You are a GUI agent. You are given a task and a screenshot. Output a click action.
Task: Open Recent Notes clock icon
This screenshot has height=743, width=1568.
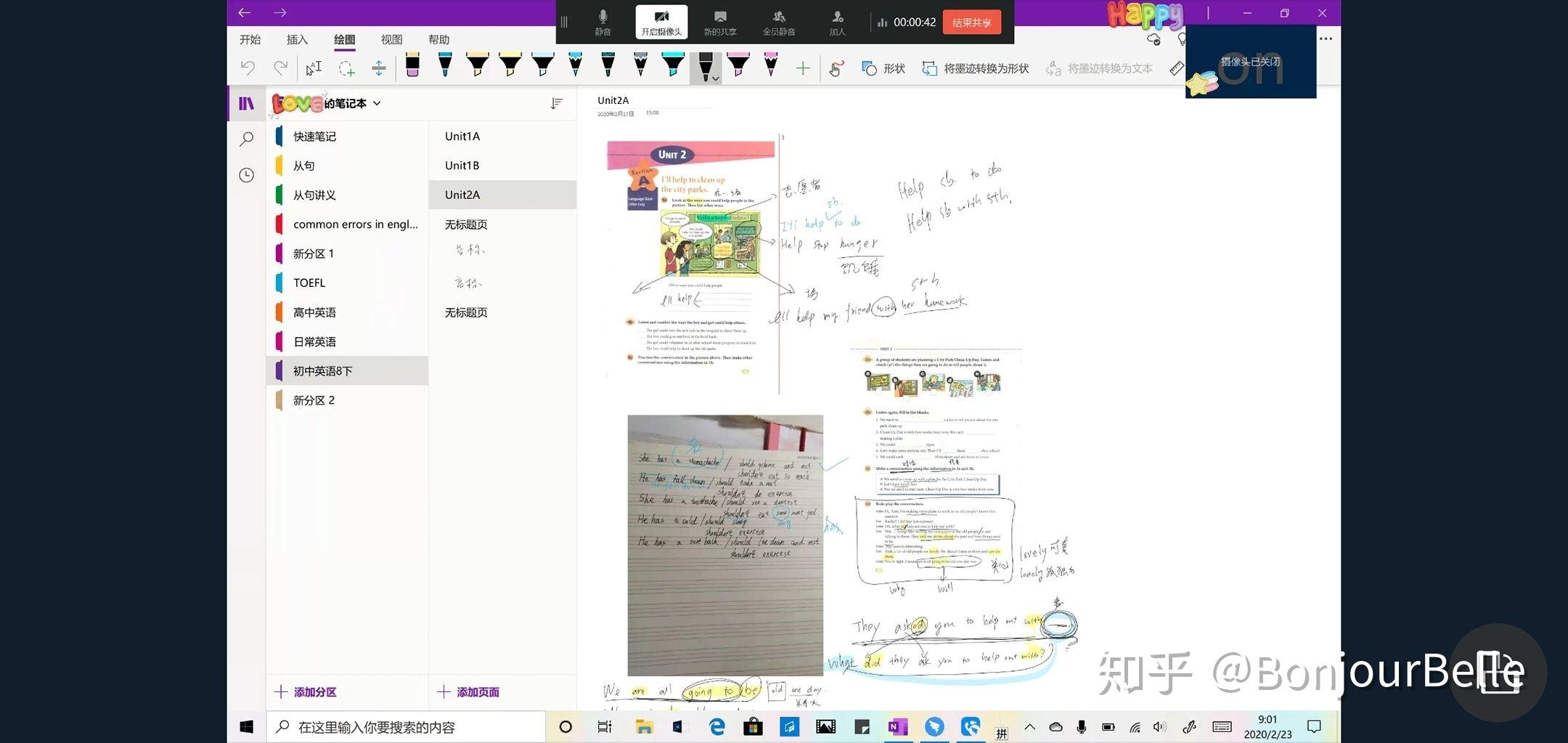point(247,175)
